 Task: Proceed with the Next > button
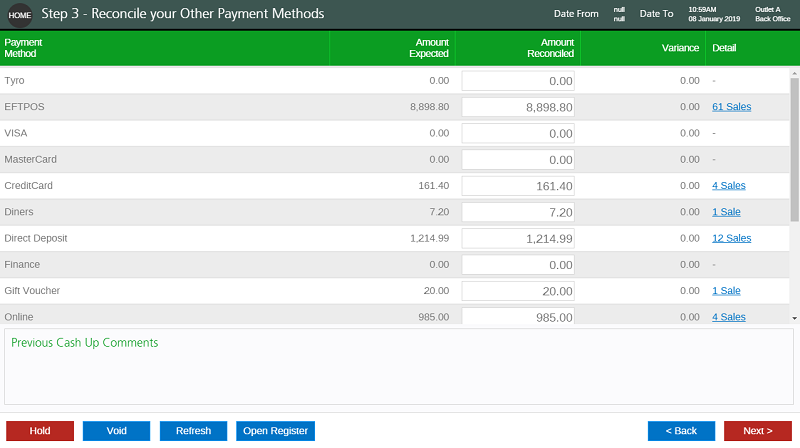(x=758, y=431)
